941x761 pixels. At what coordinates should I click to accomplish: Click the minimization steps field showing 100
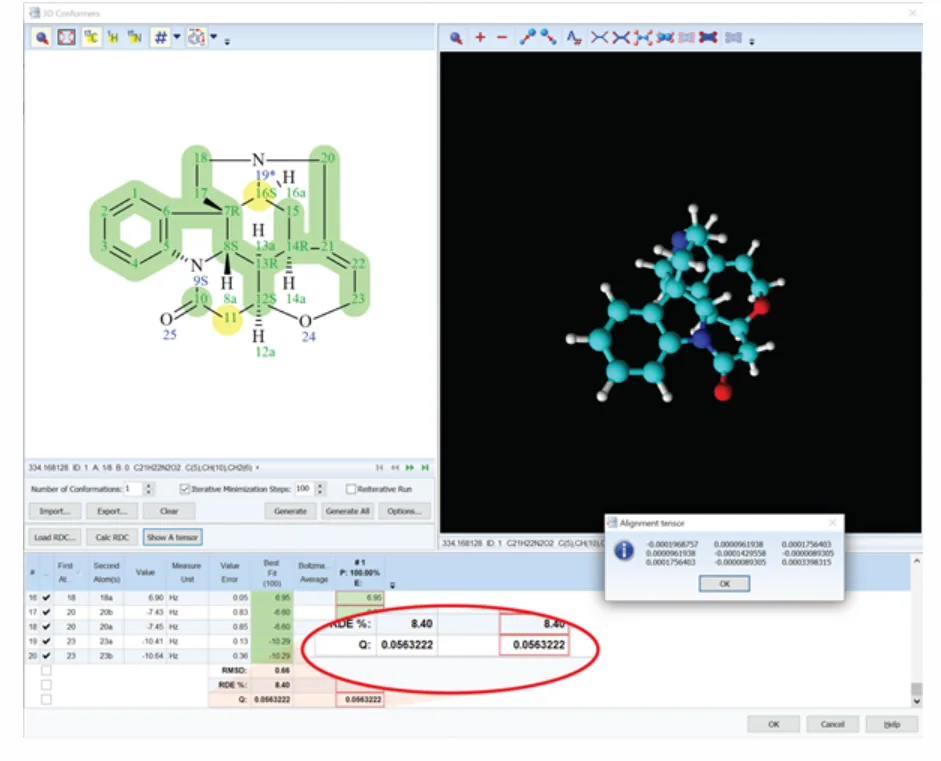point(304,489)
